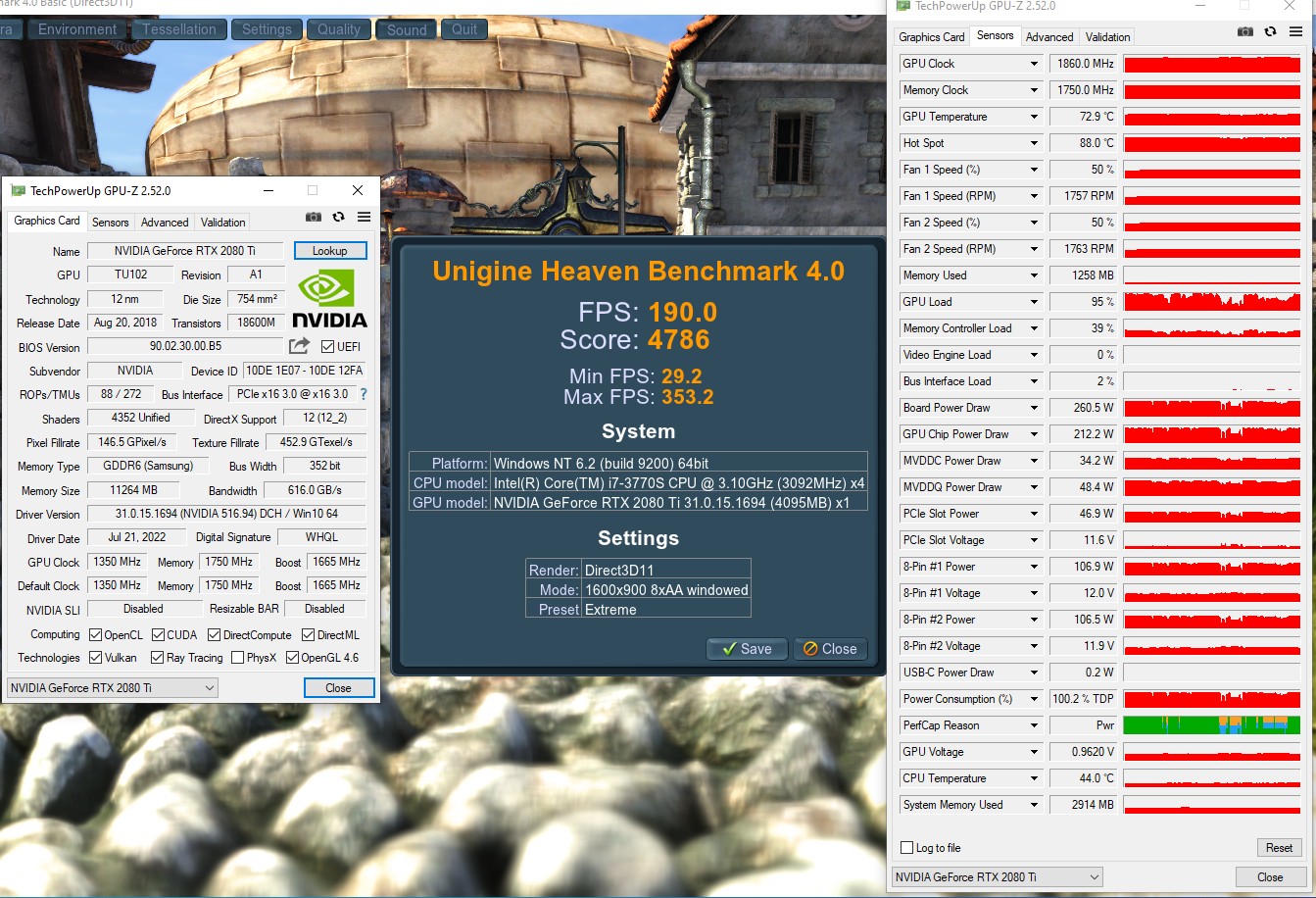The width and height of the screenshot is (1316, 898).
Task: Open the Fan 1 Speed (RPM) dropdown arrow
Action: coord(1034,196)
